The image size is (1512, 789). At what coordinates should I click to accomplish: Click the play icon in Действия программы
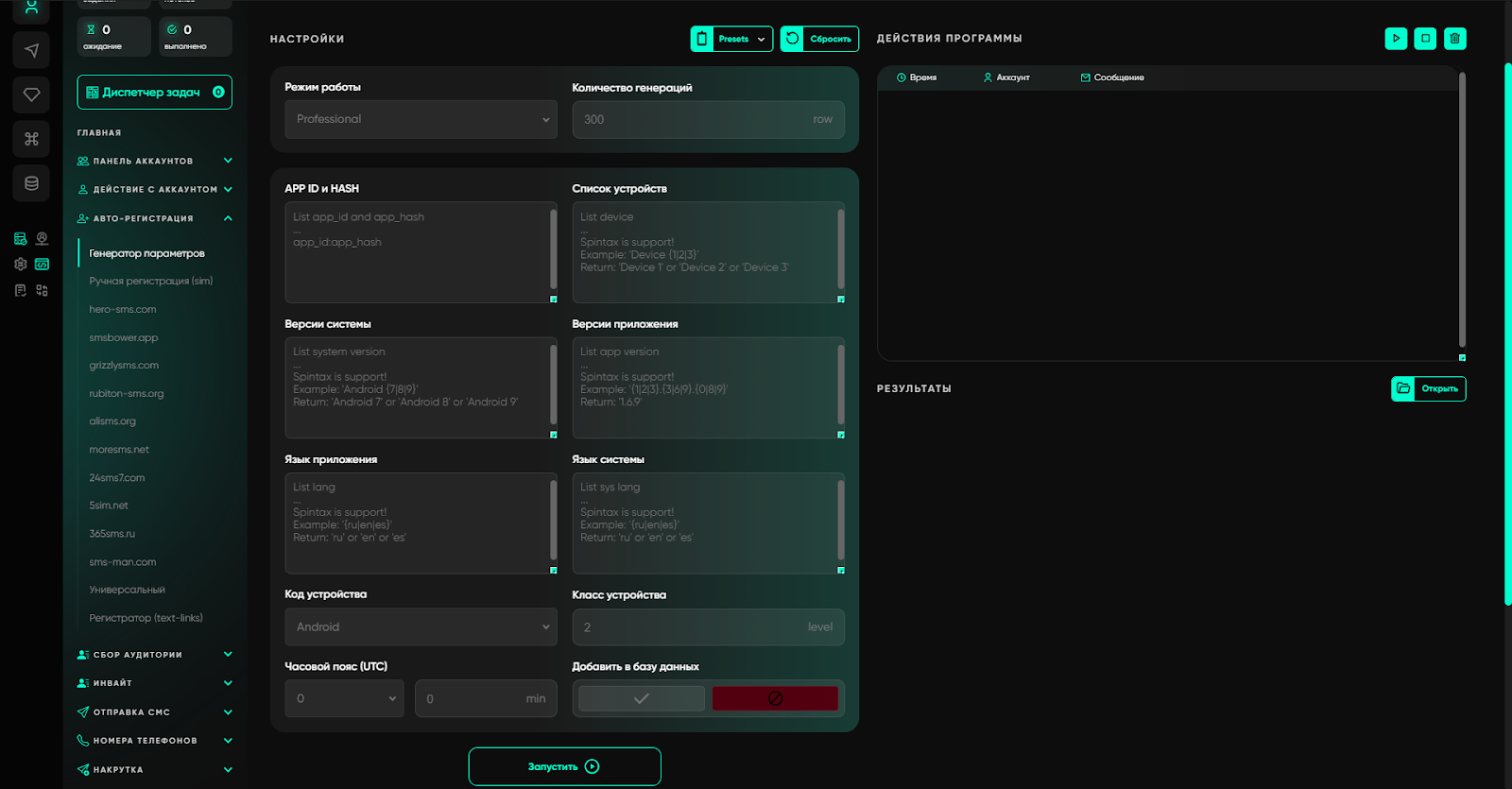pyautogui.click(x=1396, y=39)
